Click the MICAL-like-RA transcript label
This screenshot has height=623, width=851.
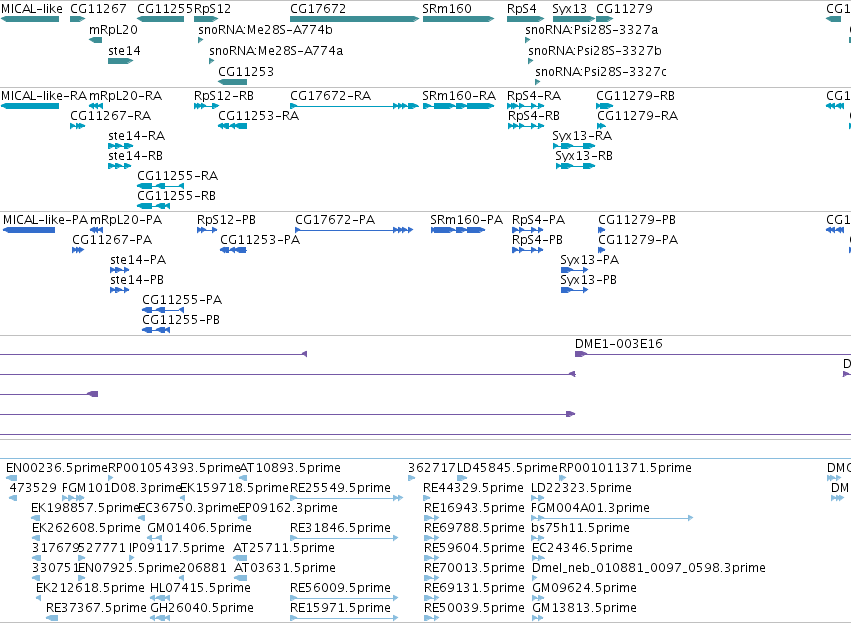(x=44, y=96)
